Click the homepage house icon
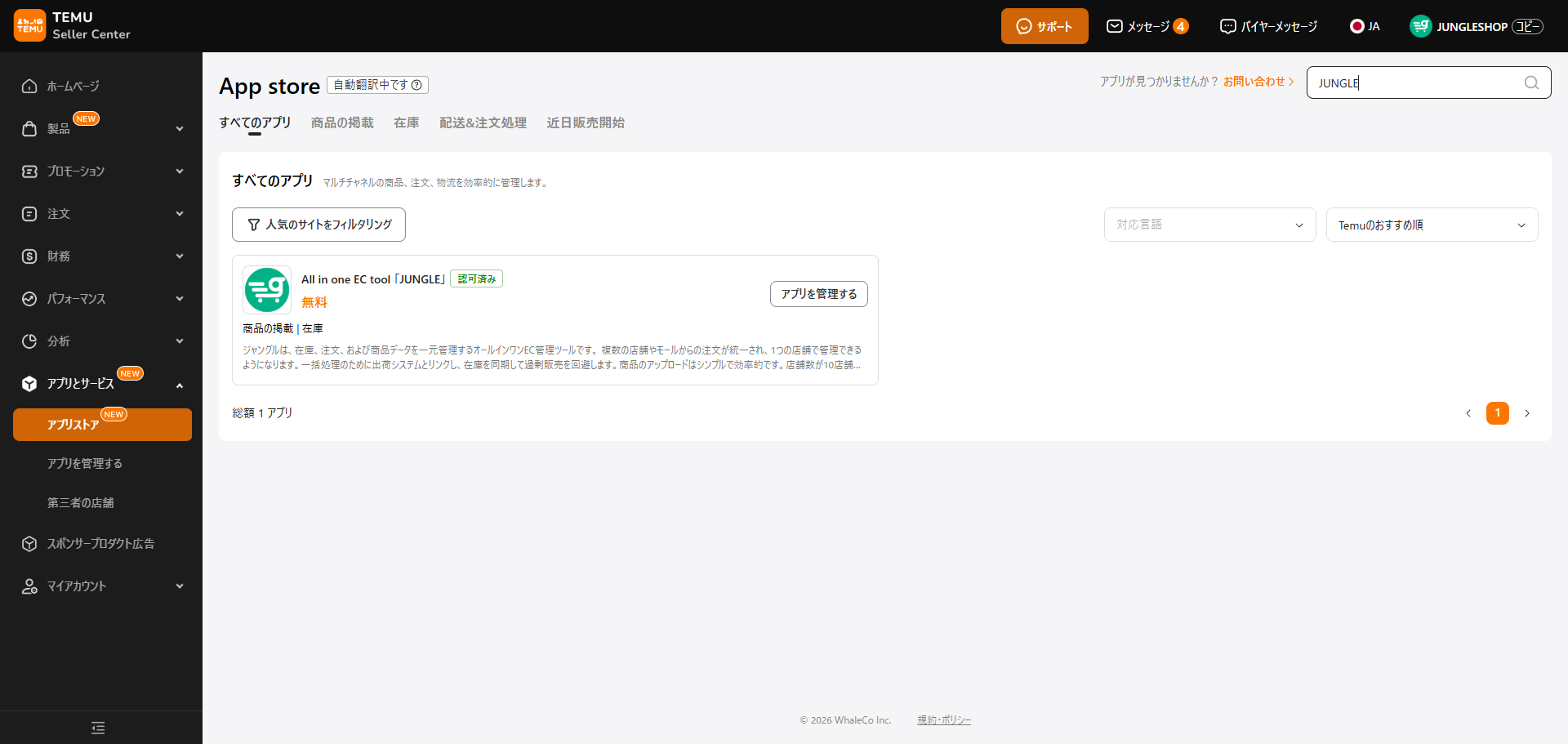The image size is (1568, 744). pos(29,87)
